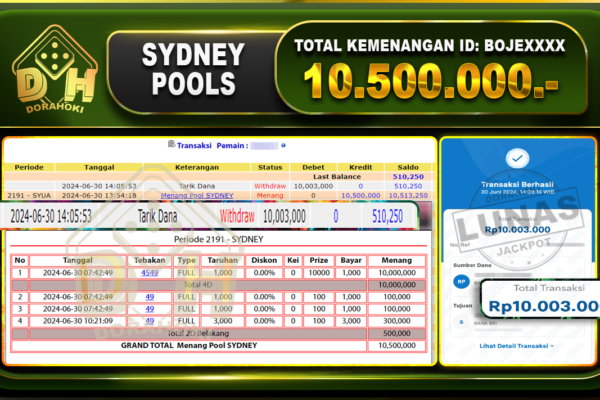Viewport: 600px width, 400px height.
Task: Click the 500,000 subtotal value
Action: point(397,333)
